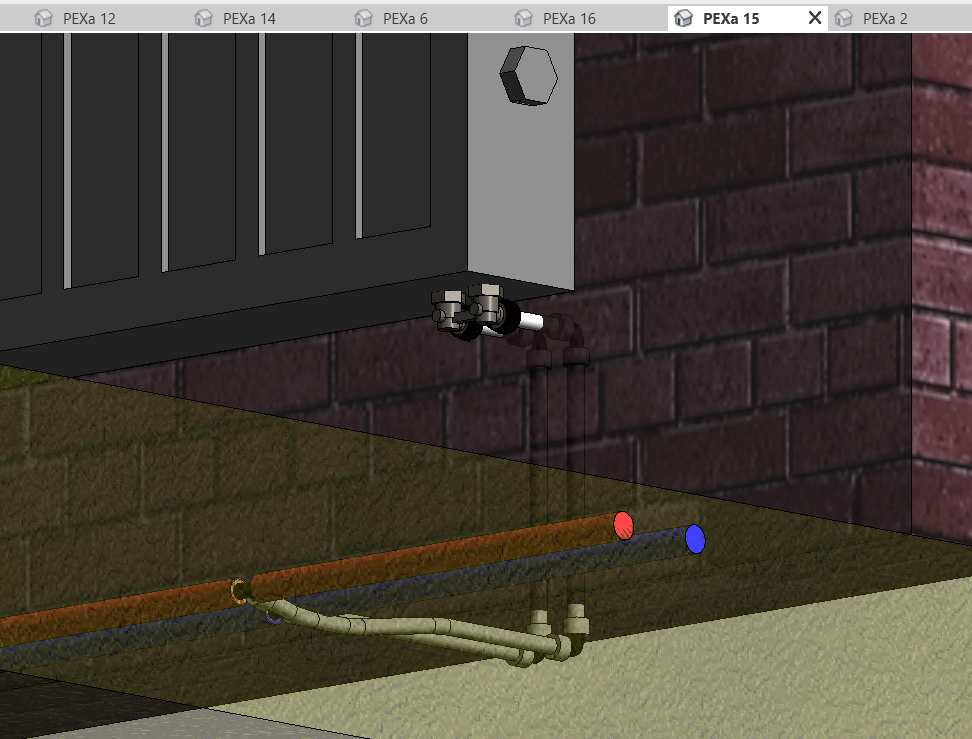
Task: Open the PEXa 14 view tab
Action: point(249,18)
